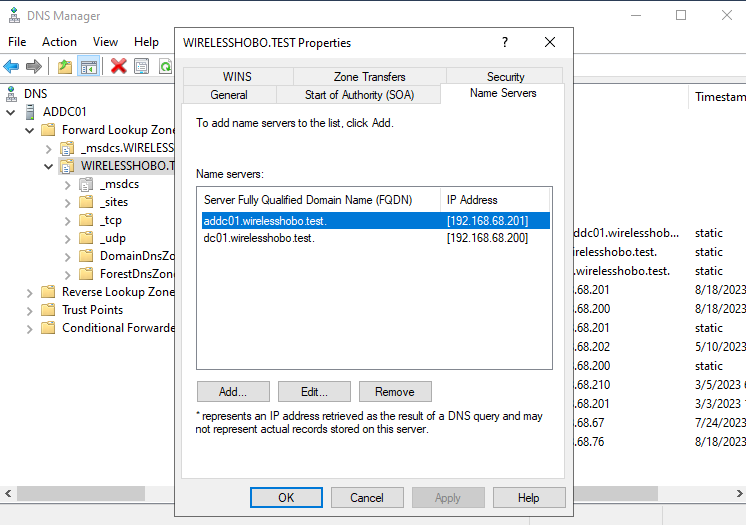The image size is (746, 525).
Task: Click the Add... button
Action: coord(233,391)
